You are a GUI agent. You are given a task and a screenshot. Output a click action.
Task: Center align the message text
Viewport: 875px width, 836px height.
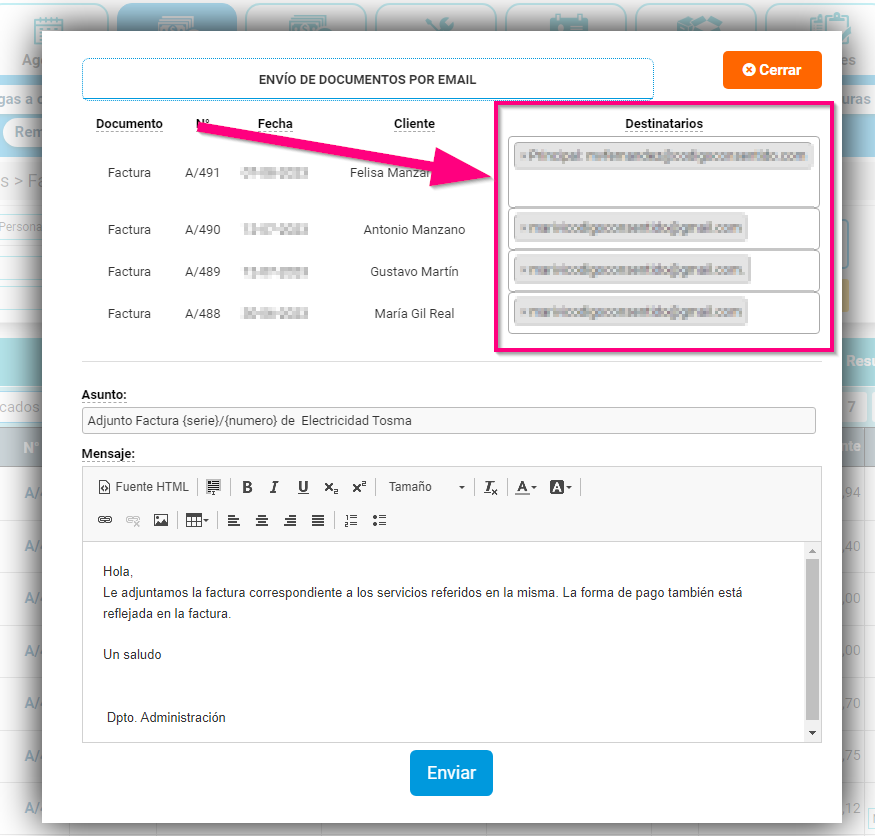point(261,520)
